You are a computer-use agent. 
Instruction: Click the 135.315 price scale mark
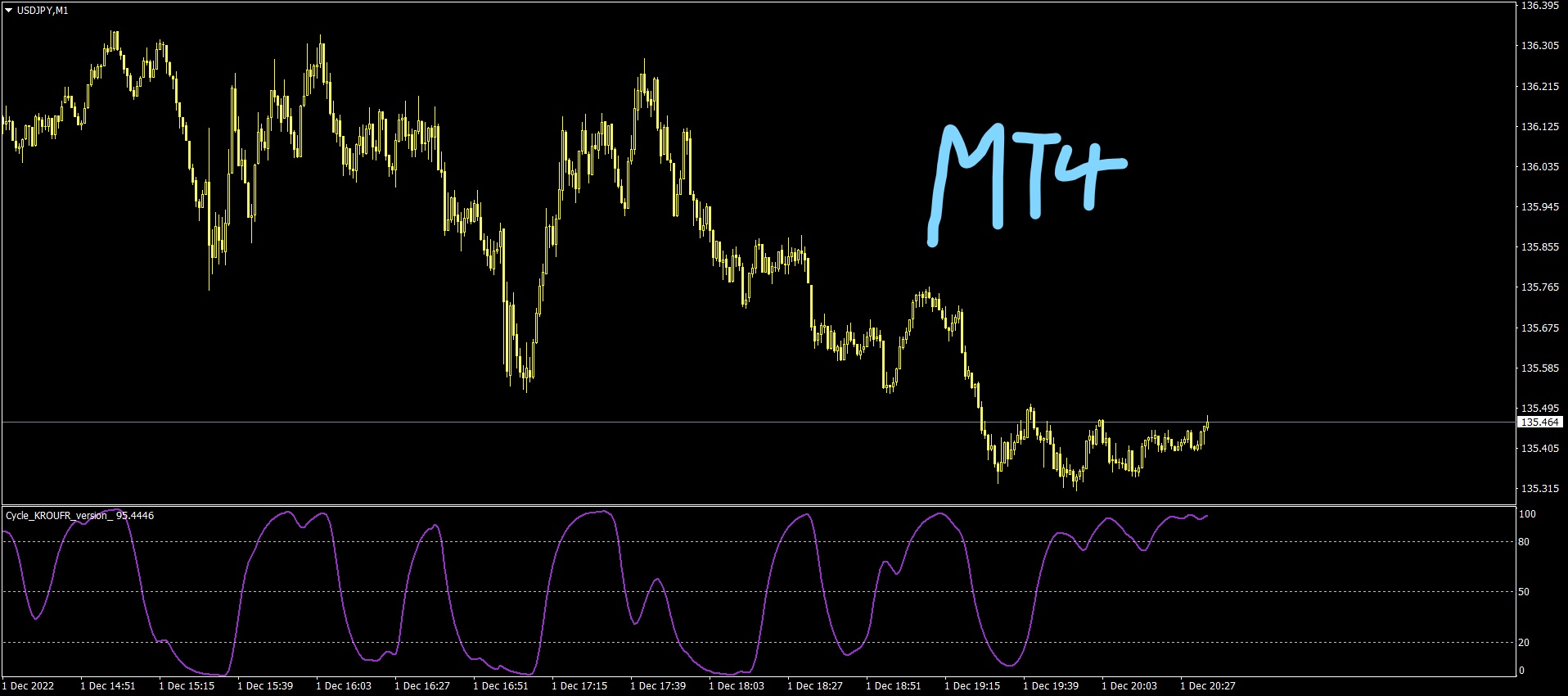pyautogui.click(x=1539, y=489)
